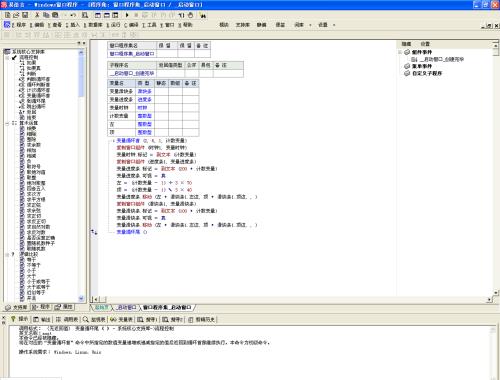Open the 调用表 tab in bottom panel
The width and height of the screenshot is (500, 380).
coord(67,319)
